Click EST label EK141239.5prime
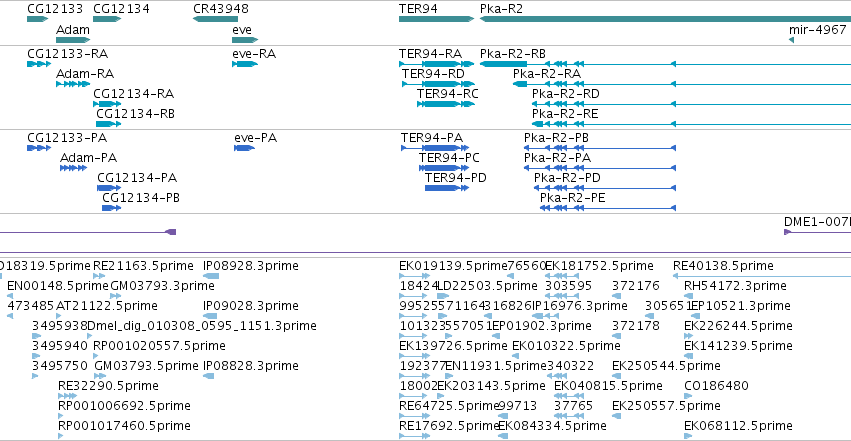Image resolution: width=851 pixels, height=441 pixels. (x=738, y=346)
